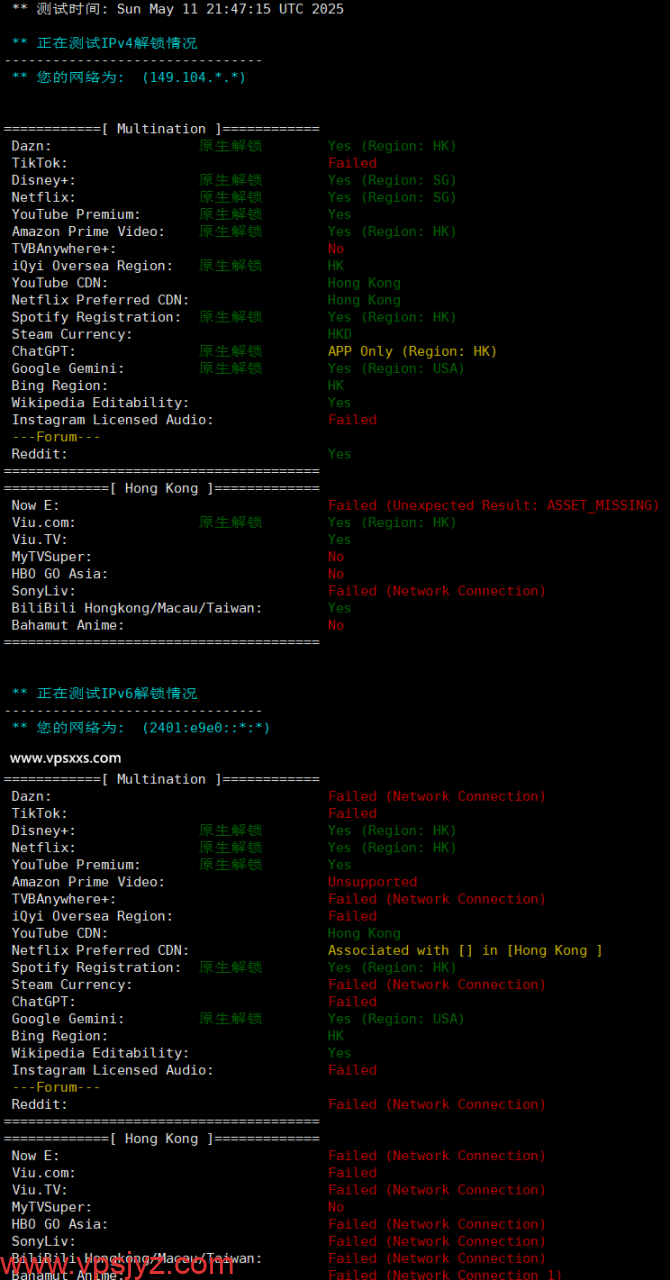The width and height of the screenshot is (670, 1280).
Task: Select "Associated with [] in [Hong Kong ]" text
Action: tap(465, 950)
